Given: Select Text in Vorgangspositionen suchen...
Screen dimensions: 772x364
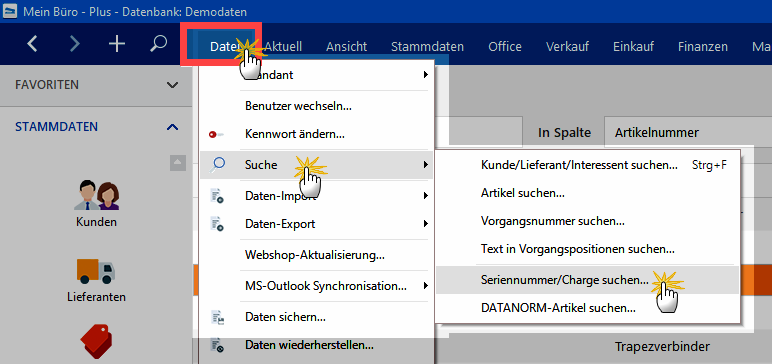Looking at the screenshot, I should (588, 249).
